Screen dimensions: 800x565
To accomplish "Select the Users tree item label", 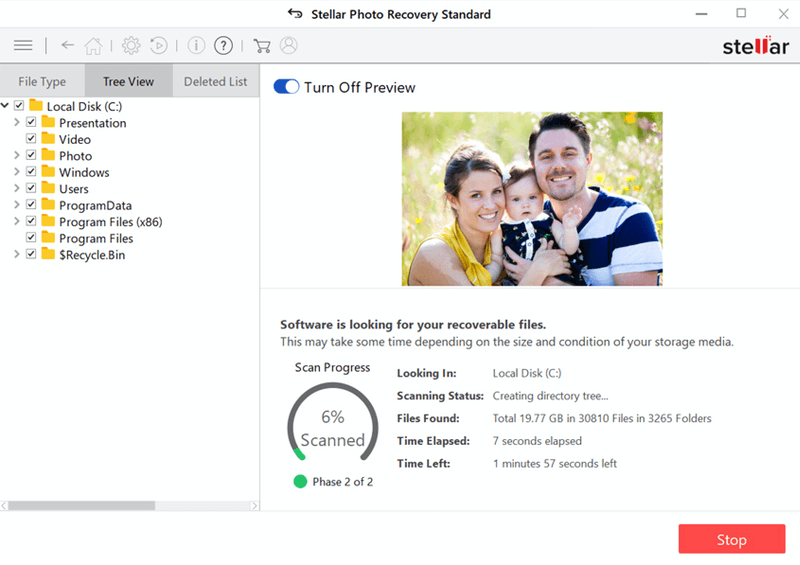I will 74,189.
